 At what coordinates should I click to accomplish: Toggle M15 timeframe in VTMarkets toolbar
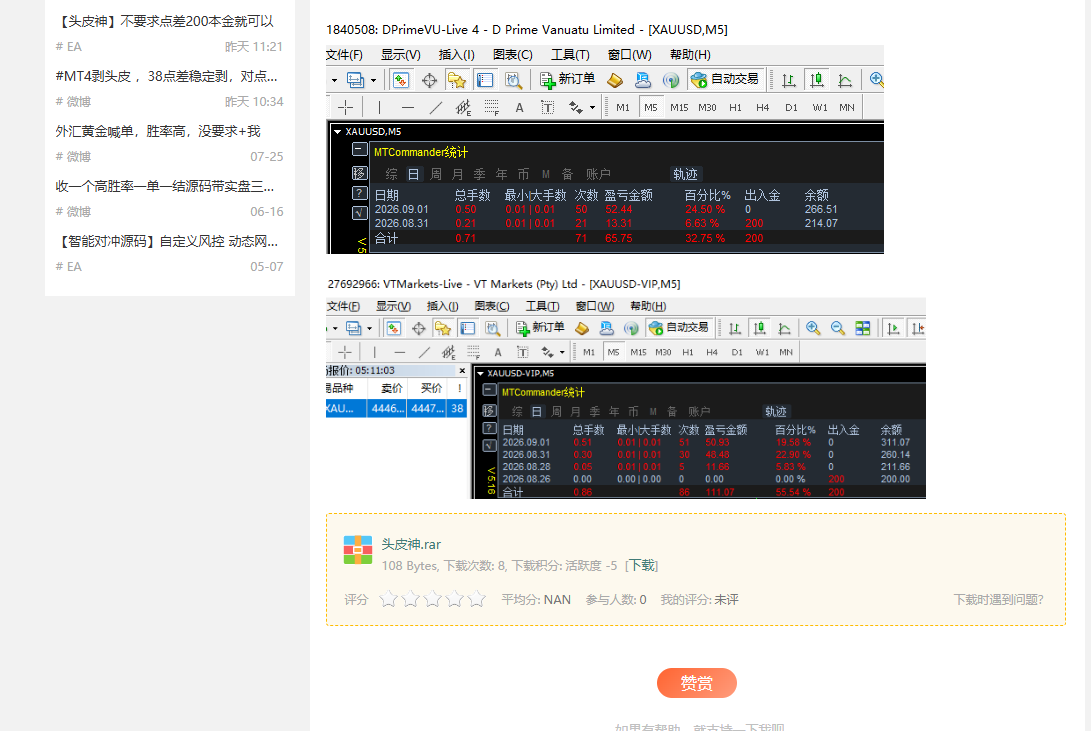(638, 352)
